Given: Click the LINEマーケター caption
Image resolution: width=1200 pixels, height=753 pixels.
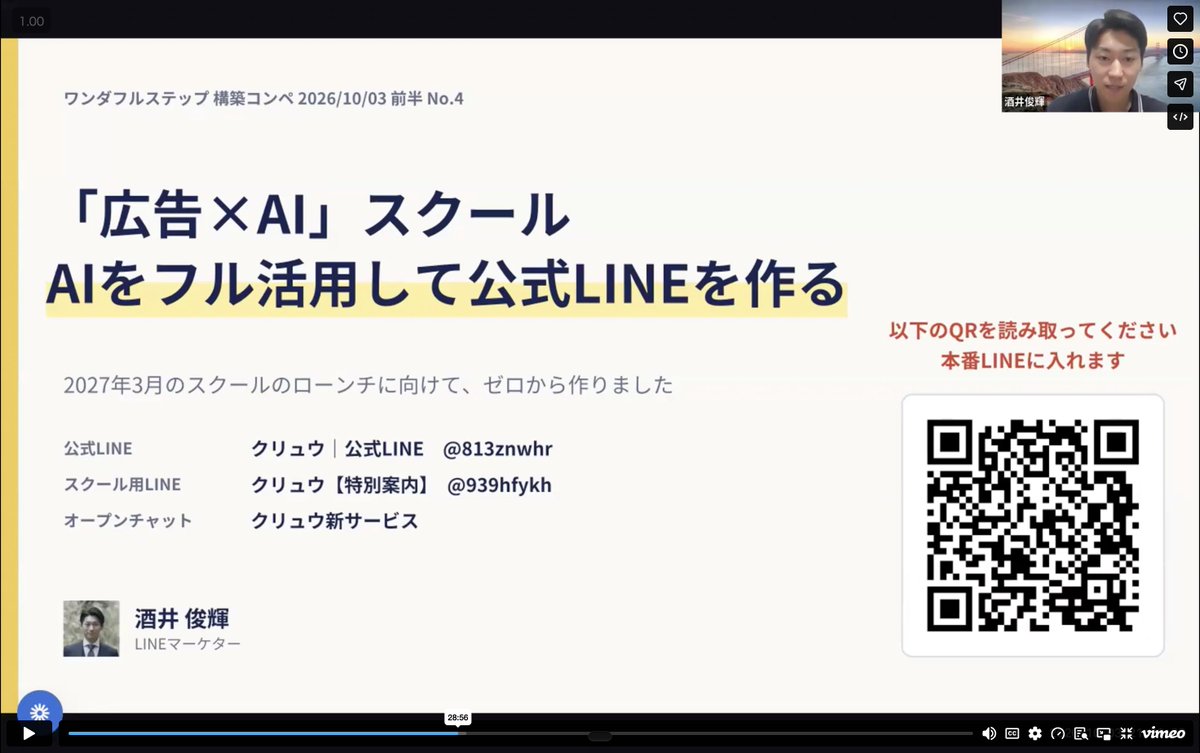Looking at the screenshot, I should click(x=188, y=644).
